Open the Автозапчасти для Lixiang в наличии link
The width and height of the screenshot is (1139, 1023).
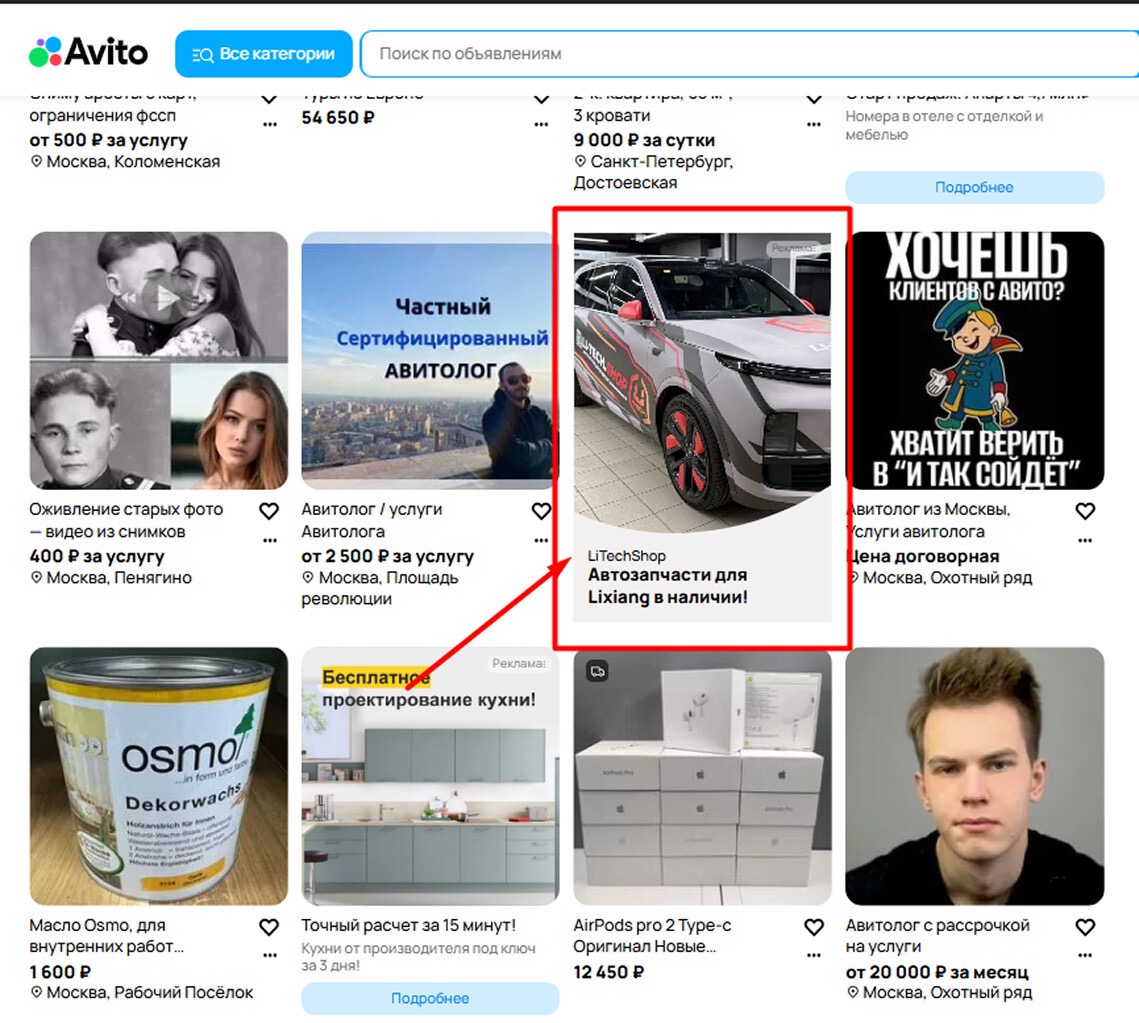coord(667,587)
